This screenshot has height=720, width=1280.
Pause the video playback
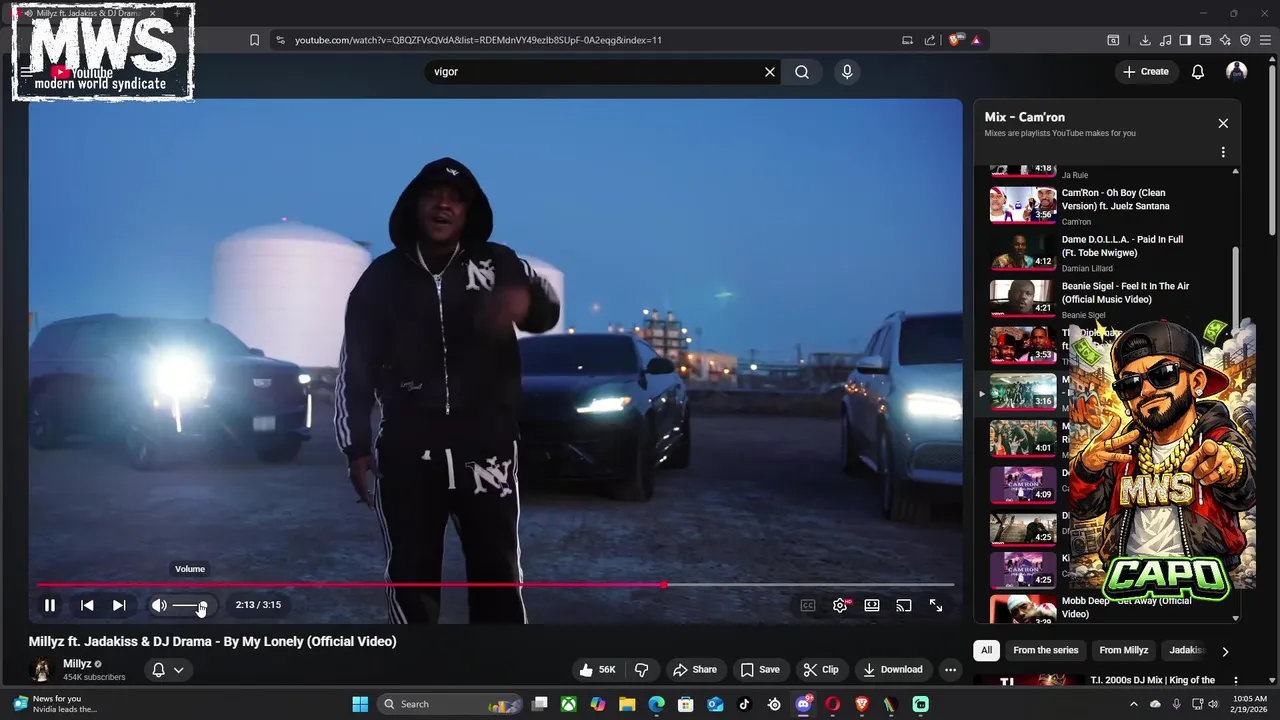(x=49, y=605)
